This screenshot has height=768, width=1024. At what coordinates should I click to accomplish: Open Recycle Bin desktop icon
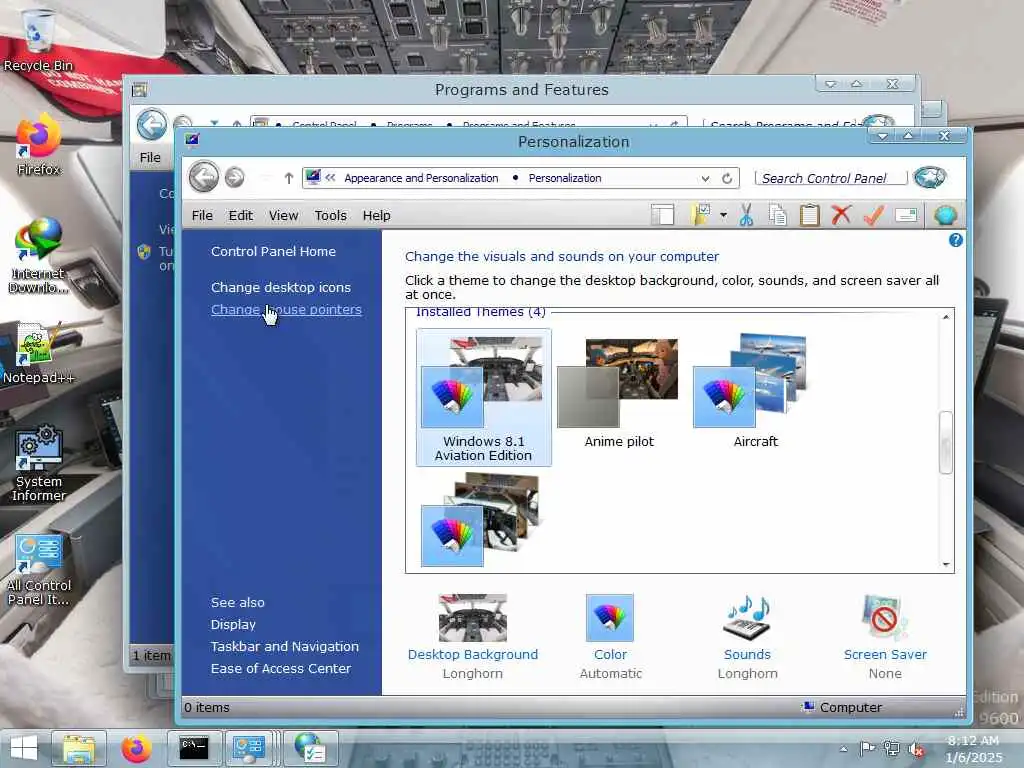point(38,39)
